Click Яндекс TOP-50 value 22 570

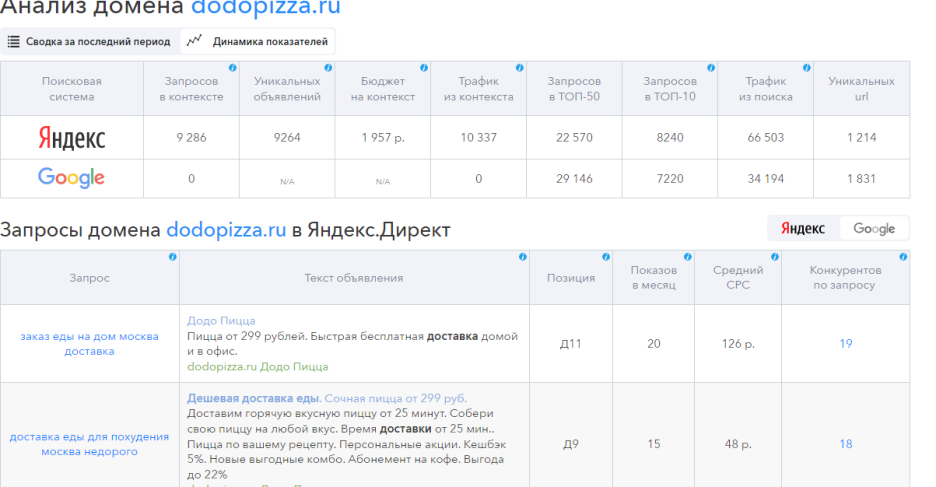(x=574, y=137)
